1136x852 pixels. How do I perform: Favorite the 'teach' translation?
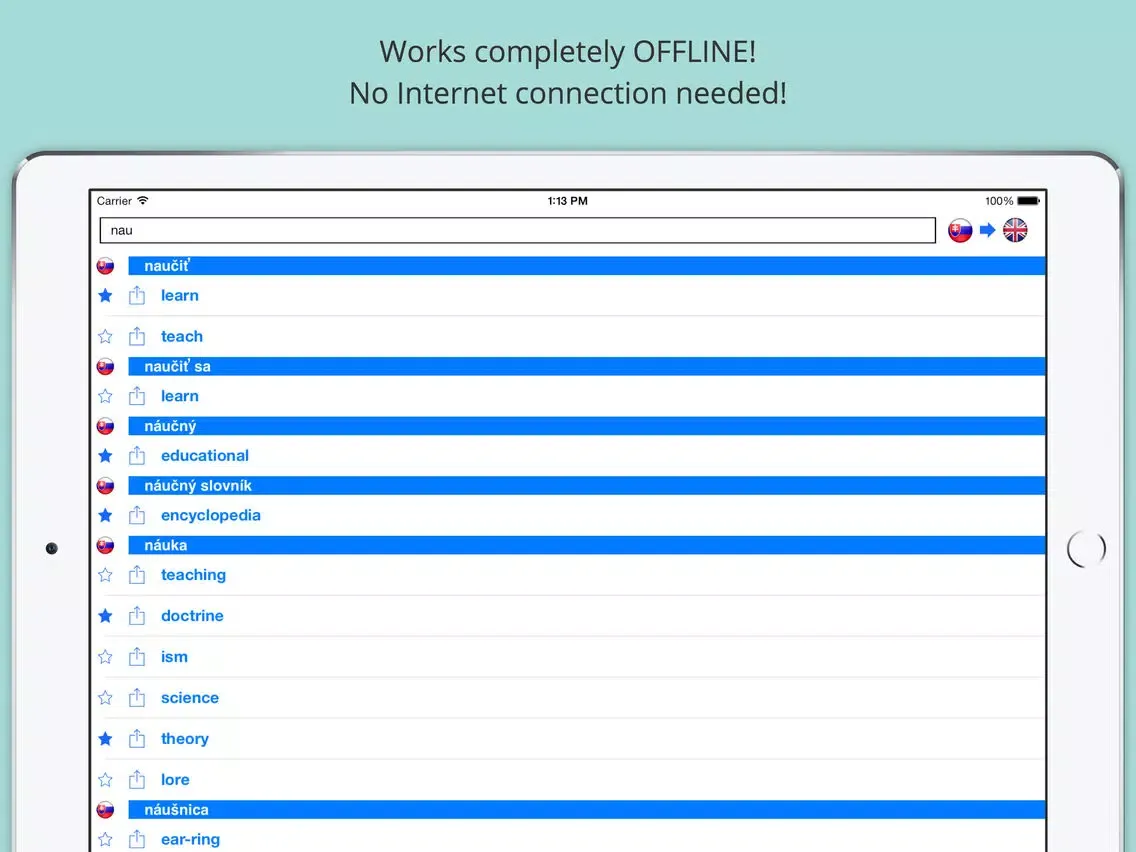(106, 336)
